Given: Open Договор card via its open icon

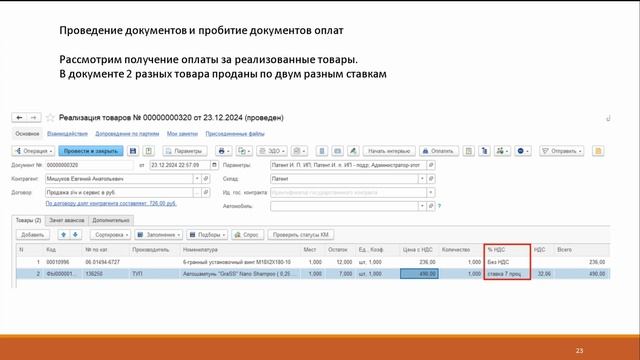Looking at the screenshot, I should tap(206, 192).
